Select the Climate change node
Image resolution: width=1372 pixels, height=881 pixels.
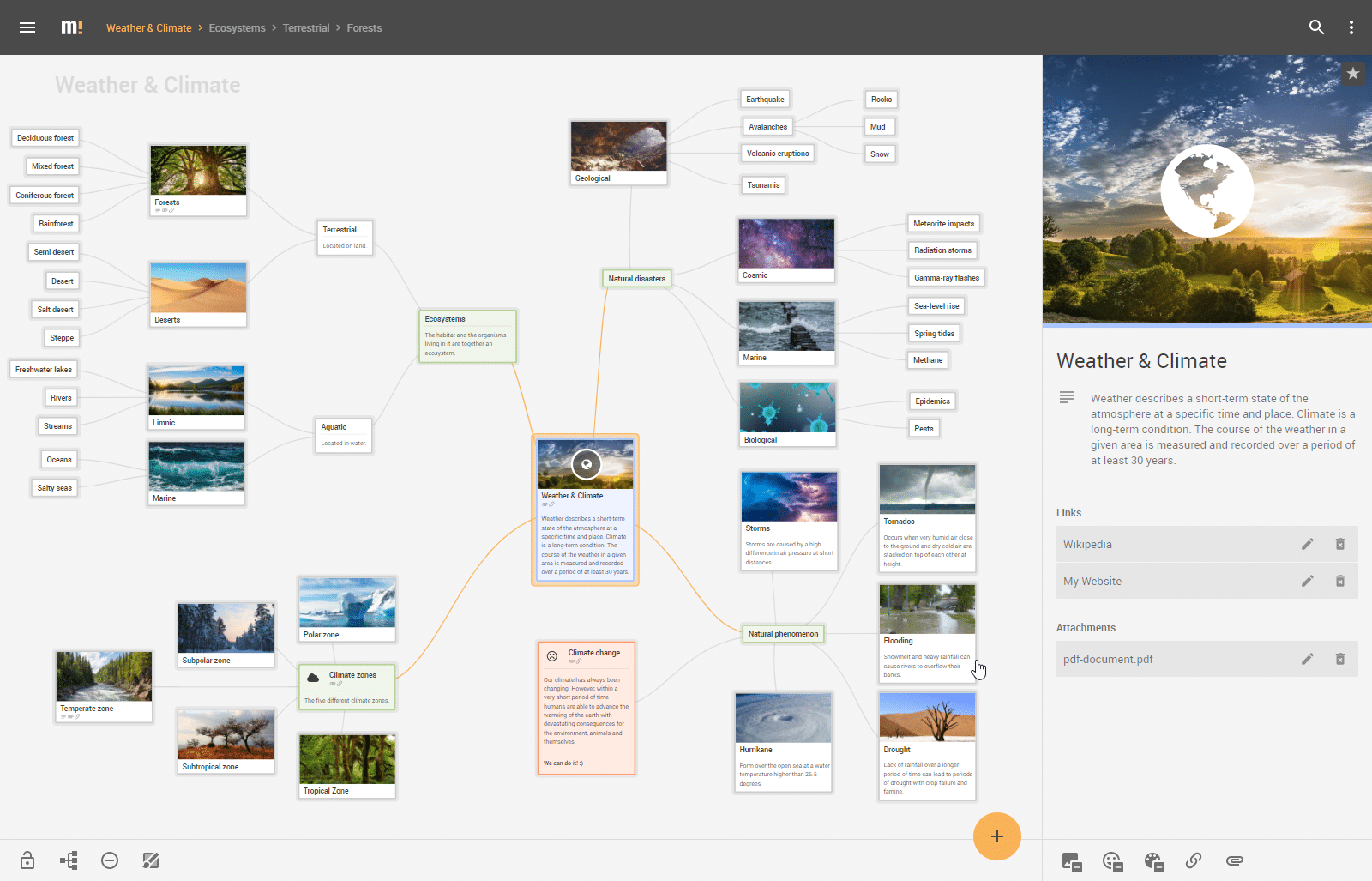tap(587, 708)
